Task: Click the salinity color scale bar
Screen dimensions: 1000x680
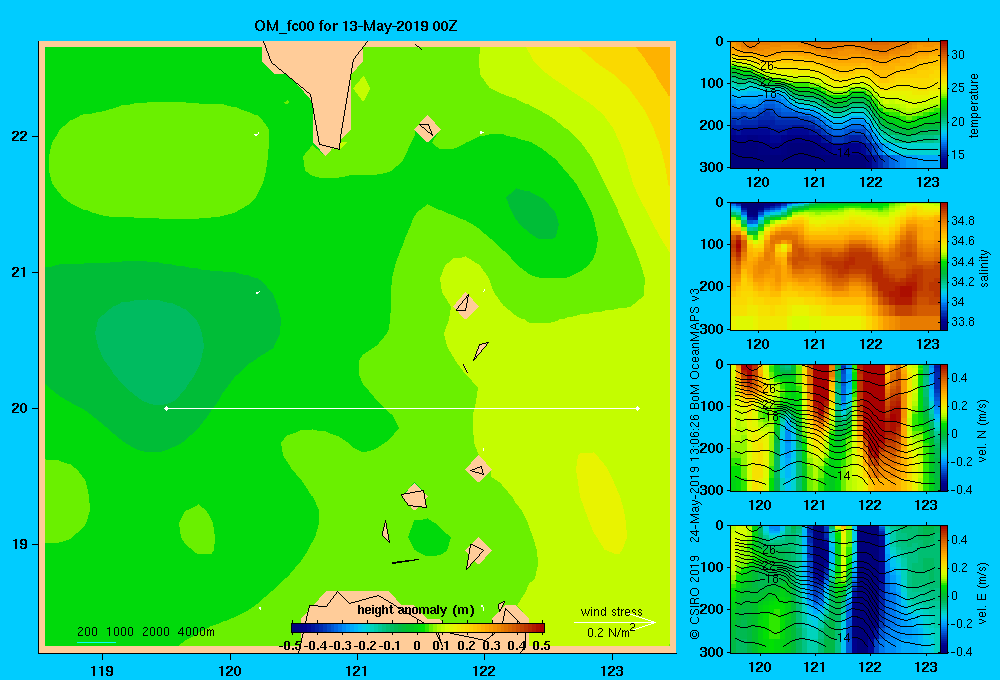Action: coord(944,266)
